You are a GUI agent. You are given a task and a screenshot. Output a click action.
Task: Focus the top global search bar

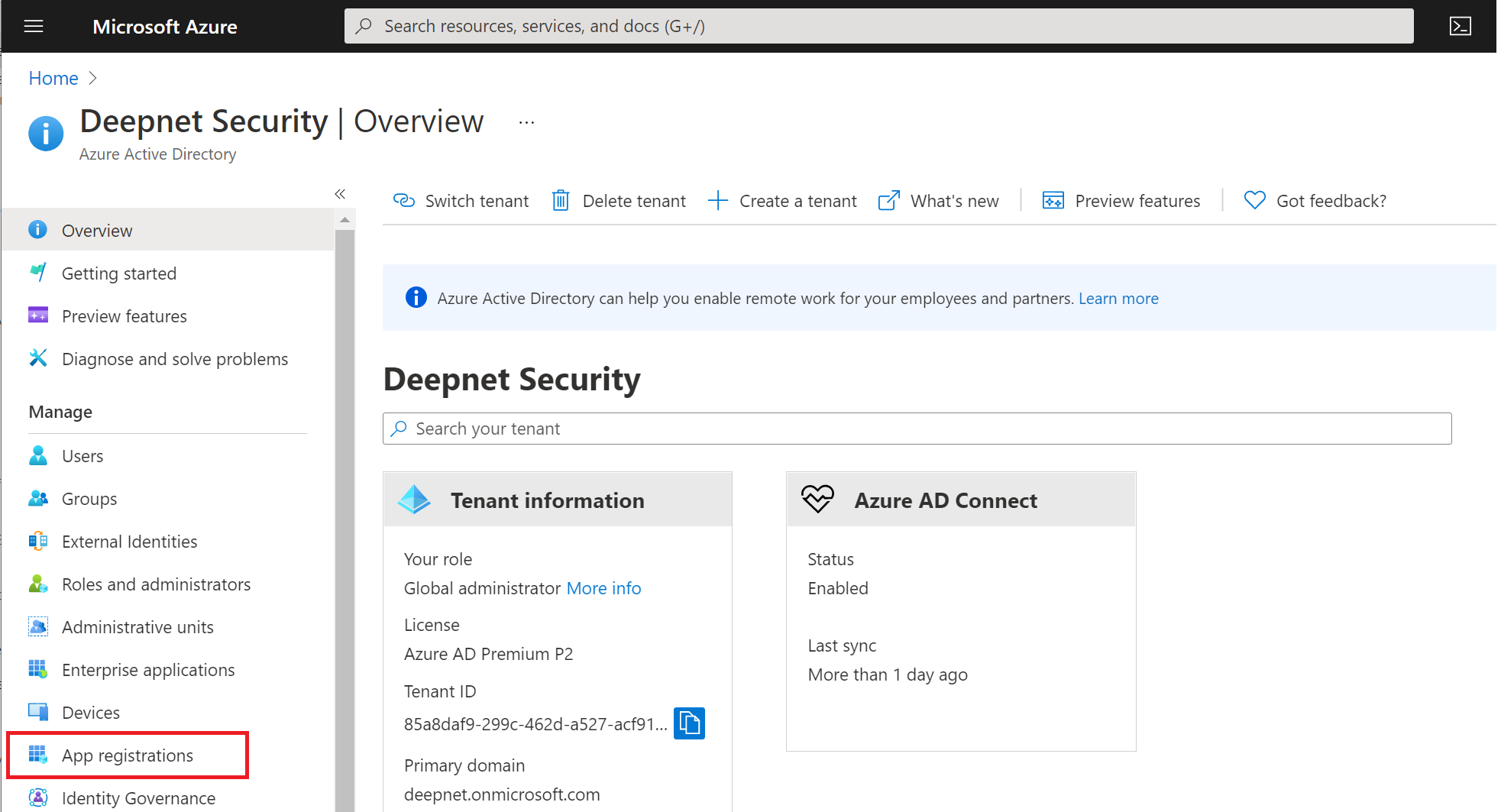[x=878, y=27]
